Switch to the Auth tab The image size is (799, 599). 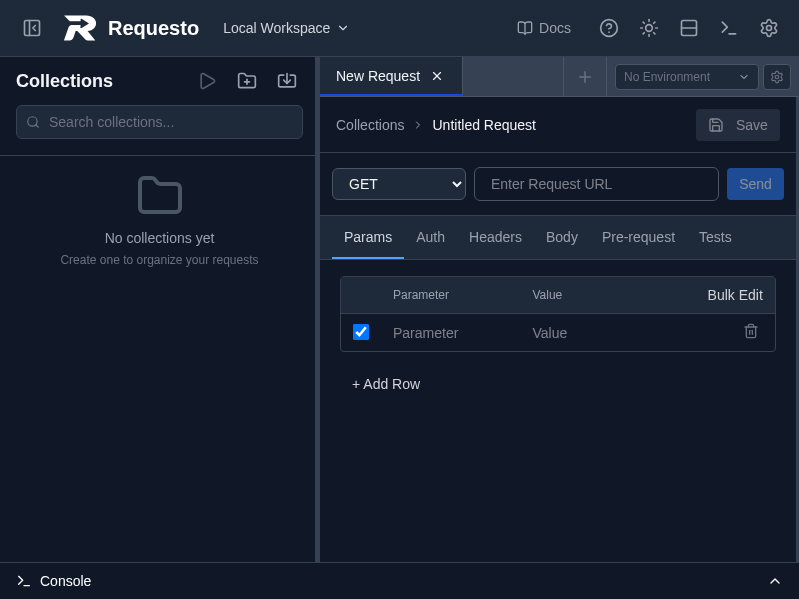[430, 237]
